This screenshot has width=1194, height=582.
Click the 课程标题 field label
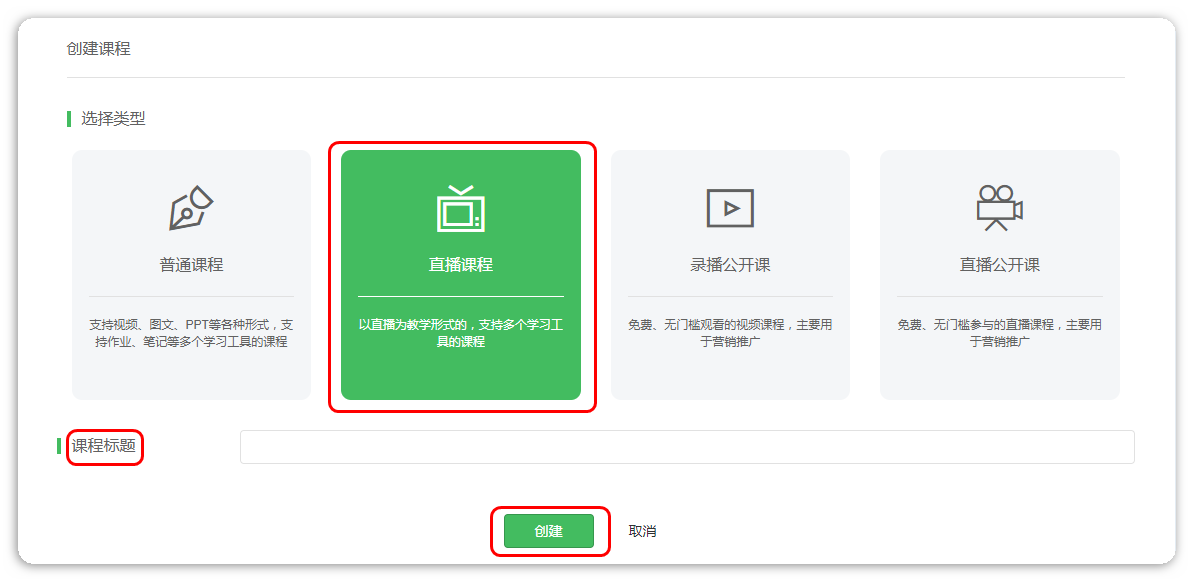click(x=104, y=446)
